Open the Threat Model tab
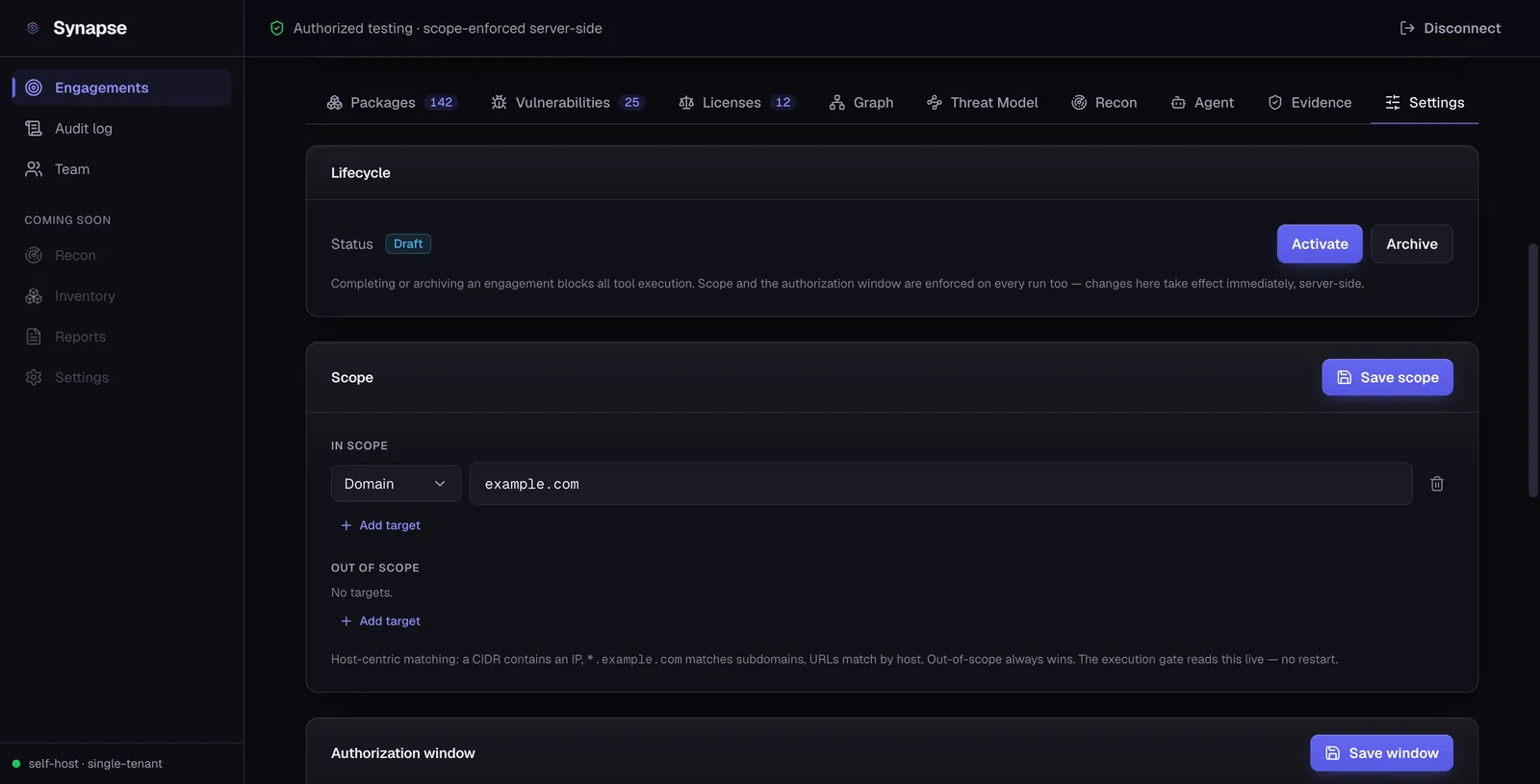The image size is (1540, 784). (983, 102)
